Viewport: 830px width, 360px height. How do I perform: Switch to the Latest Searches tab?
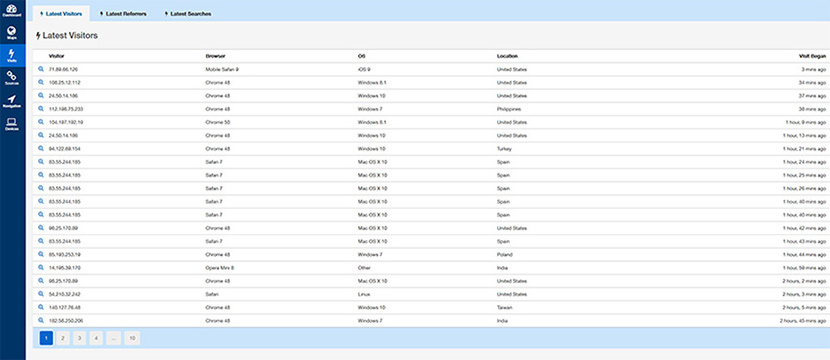pyautogui.click(x=187, y=14)
